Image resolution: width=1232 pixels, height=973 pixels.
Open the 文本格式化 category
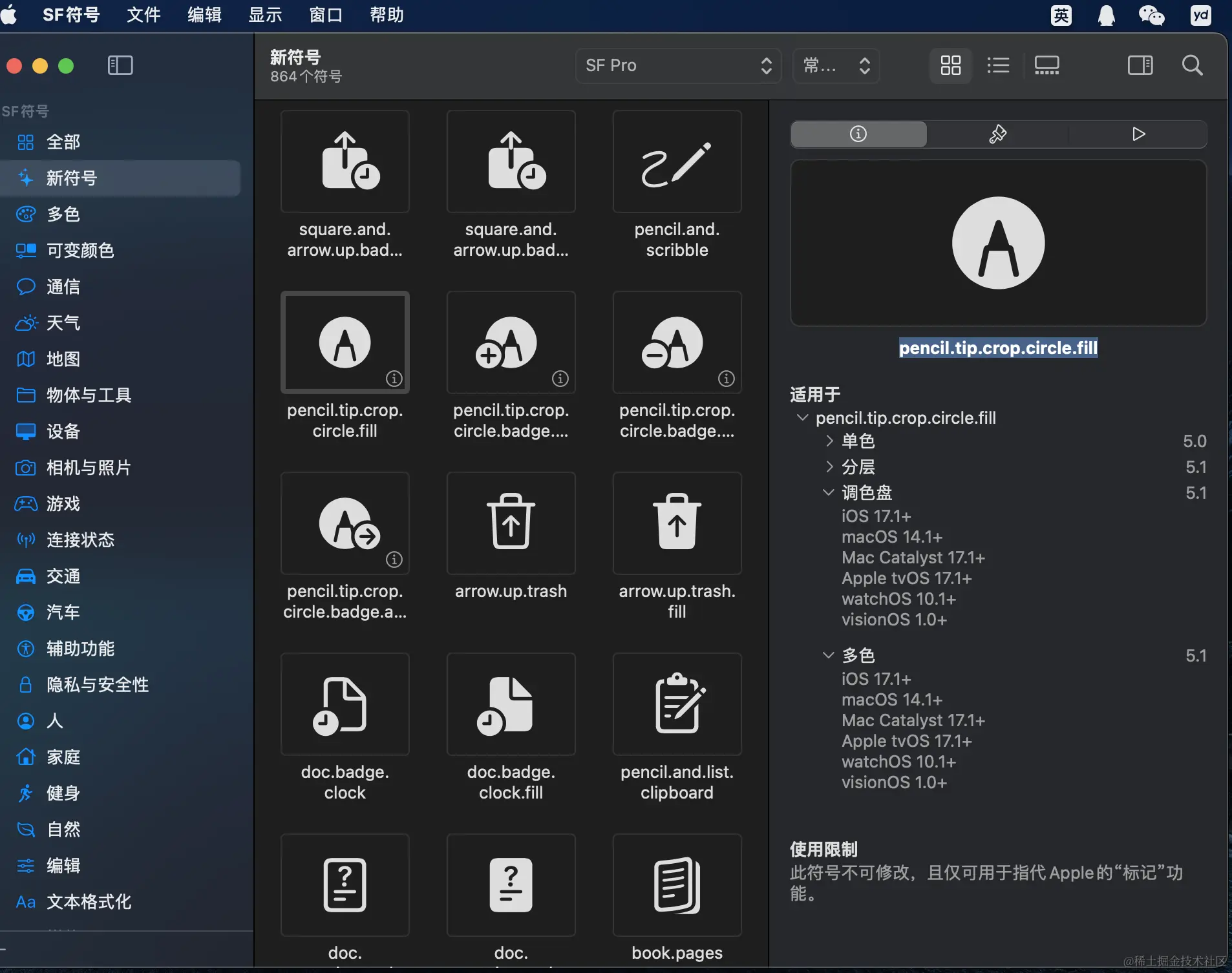coord(120,902)
